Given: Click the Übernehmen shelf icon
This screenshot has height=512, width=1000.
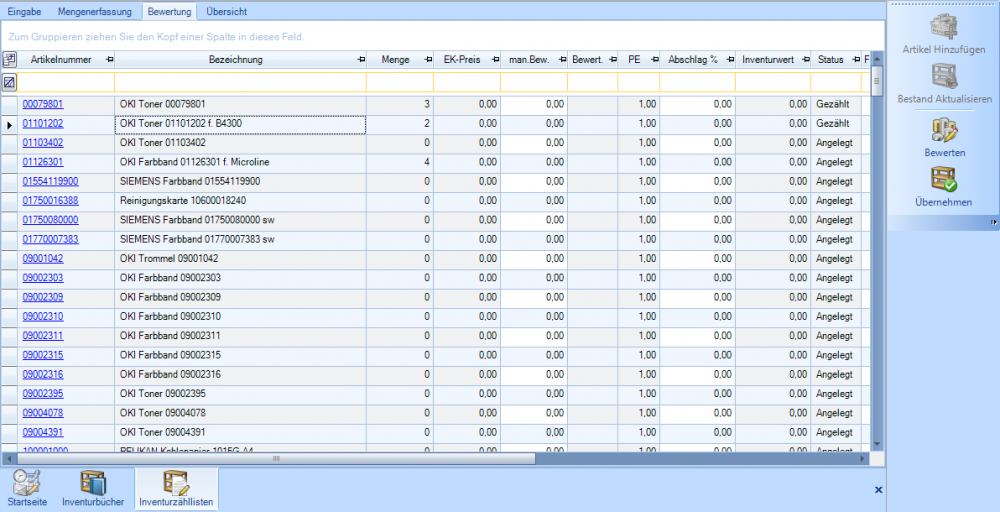Looking at the screenshot, I should tap(945, 179).
